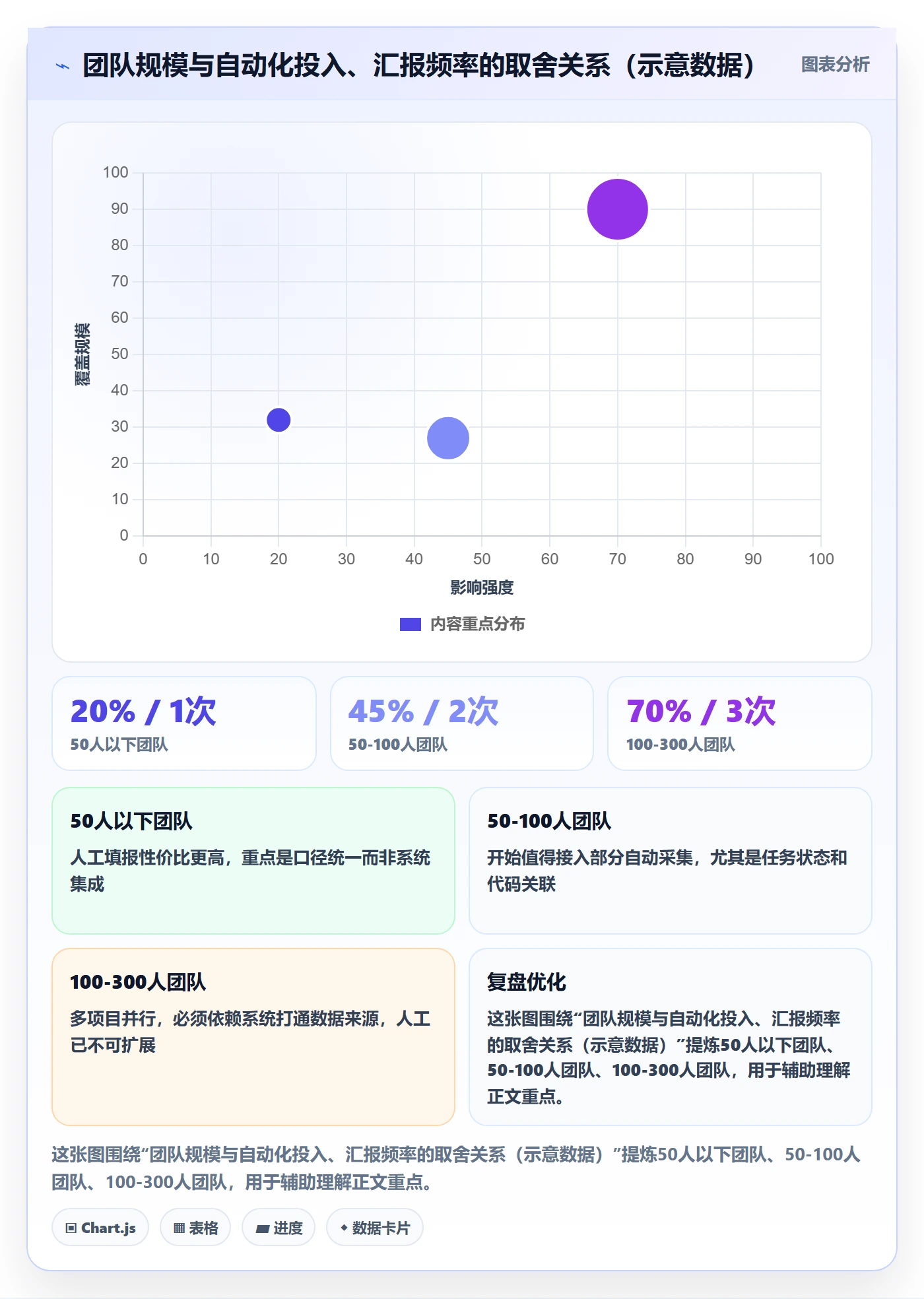Click the text 人工填报性价比更高

147,857
